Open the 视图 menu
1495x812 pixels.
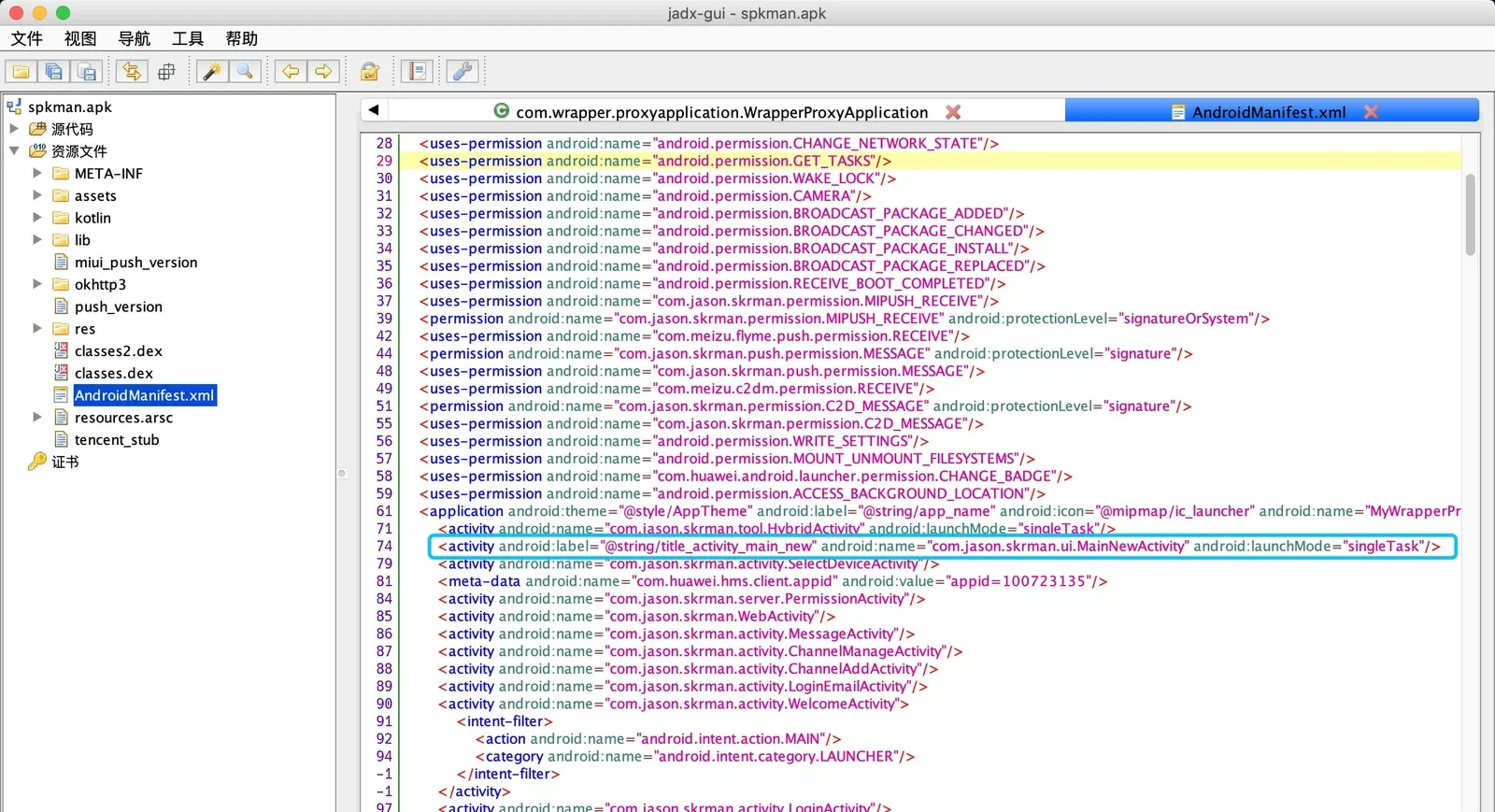80,38
